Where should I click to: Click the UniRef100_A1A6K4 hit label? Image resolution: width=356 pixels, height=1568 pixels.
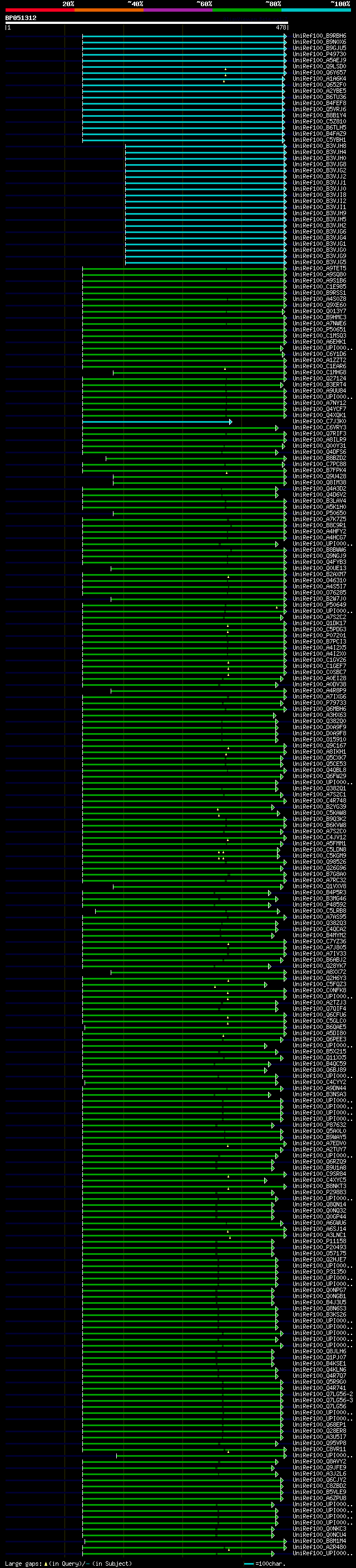click(x=319, y=78)
